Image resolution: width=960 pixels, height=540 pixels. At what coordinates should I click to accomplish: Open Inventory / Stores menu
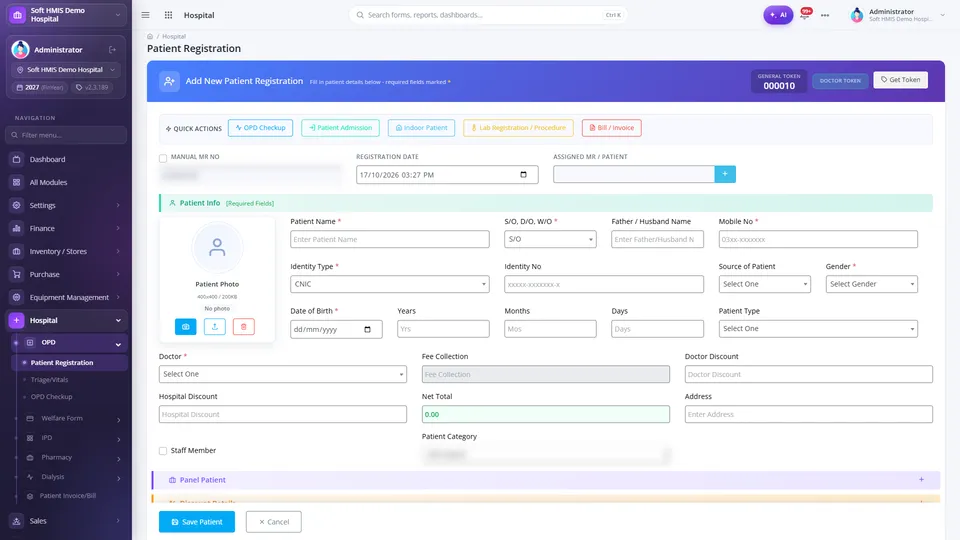(66, 252)
